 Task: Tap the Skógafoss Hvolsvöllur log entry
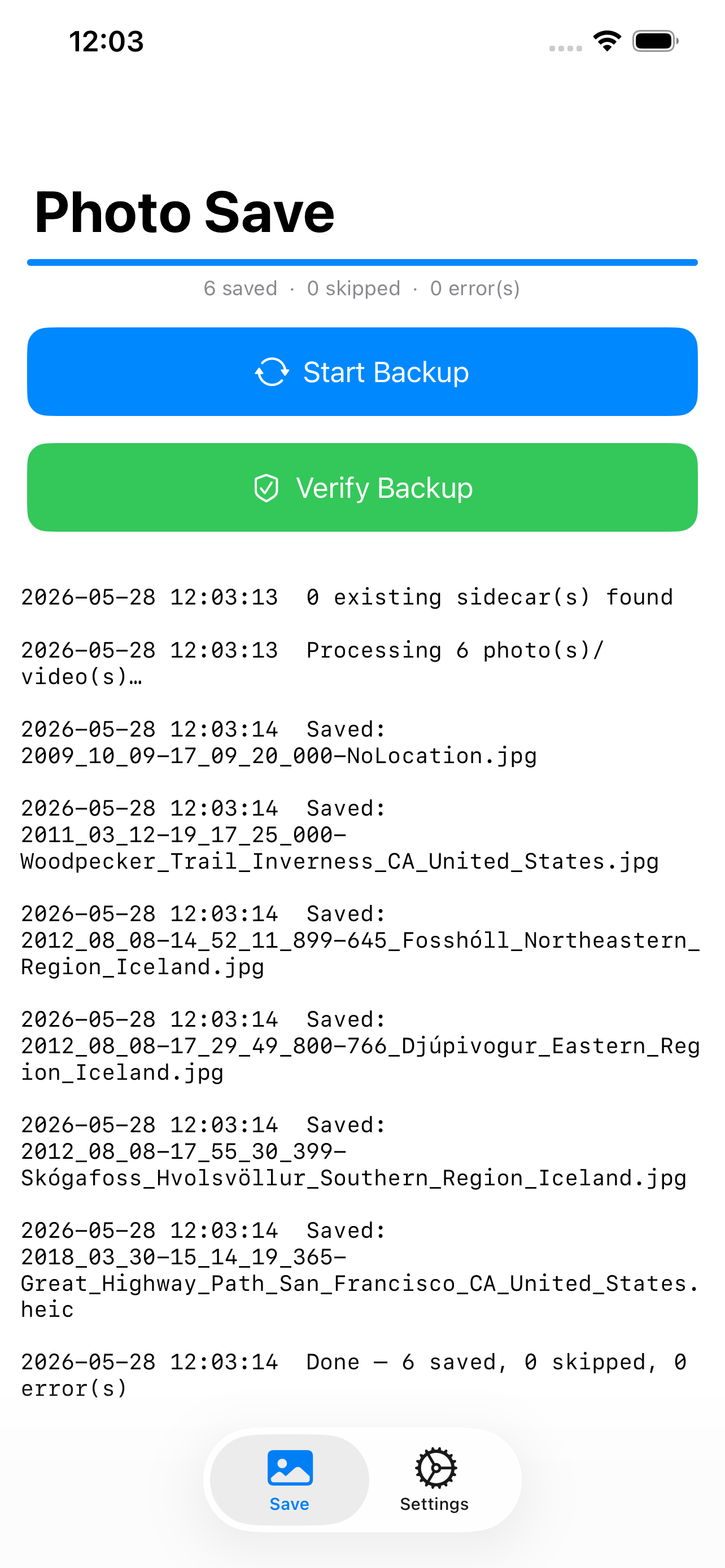(x=353, y=1151)
